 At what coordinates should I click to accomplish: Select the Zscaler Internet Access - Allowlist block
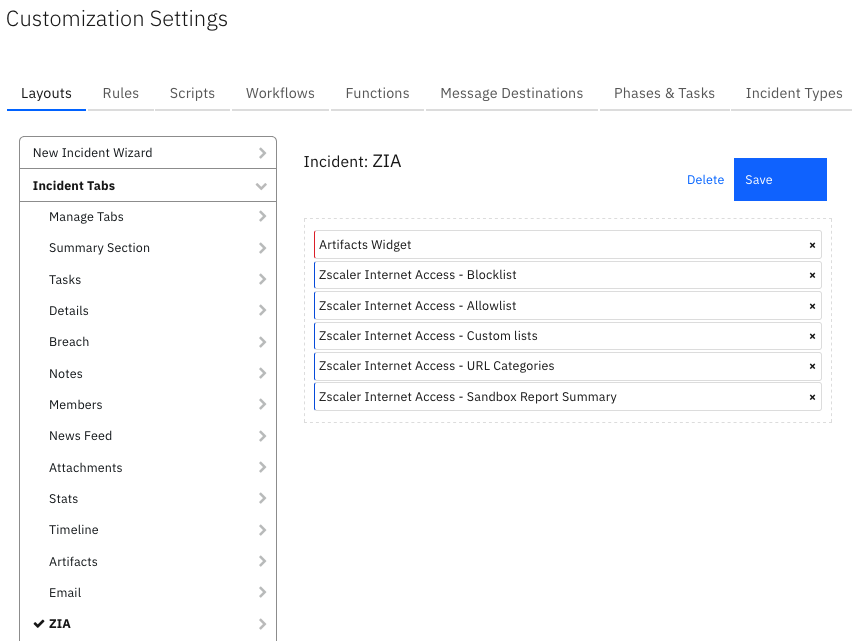point(568,305)
